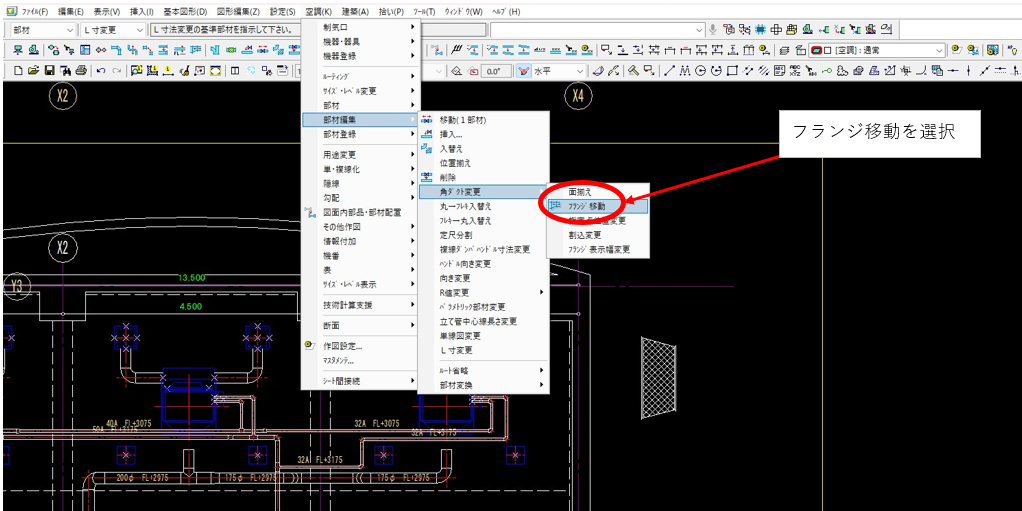Select 面揃え in the submenu

597,192
